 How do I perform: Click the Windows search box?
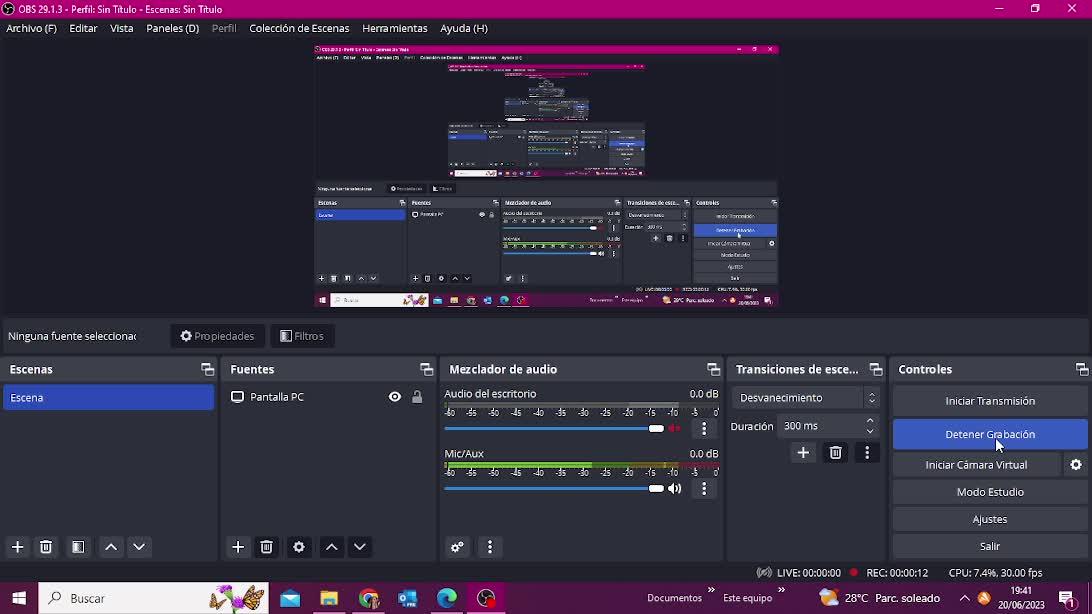pos(153,598)
